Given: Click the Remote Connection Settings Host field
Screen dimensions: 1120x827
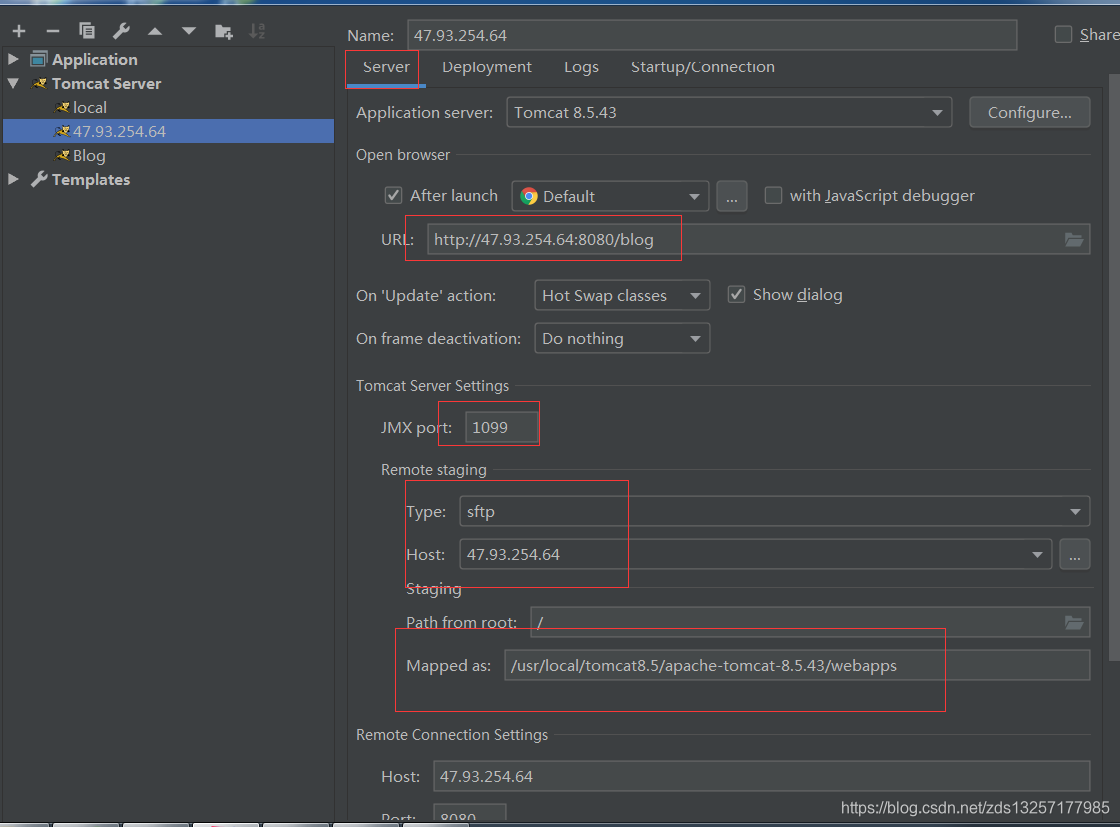Looking at the screenshot, I should (x=761, y=776).
